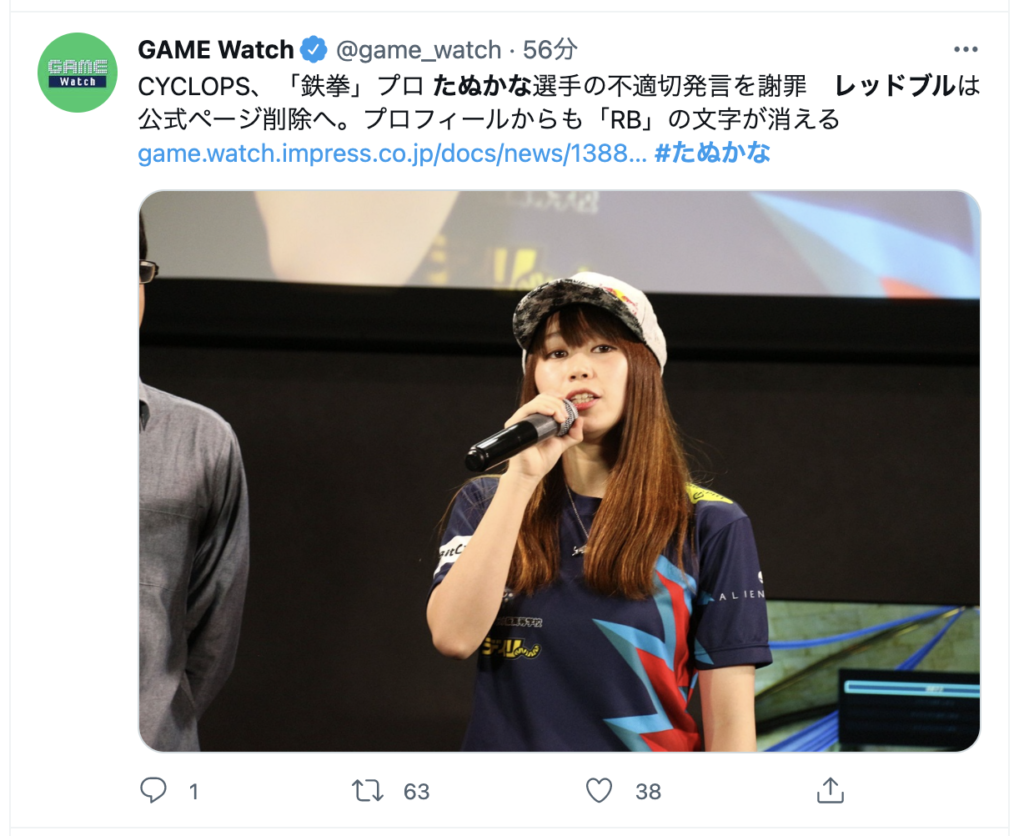Click the retweet count 63
1024x836 pixels.
click(417, 792)
